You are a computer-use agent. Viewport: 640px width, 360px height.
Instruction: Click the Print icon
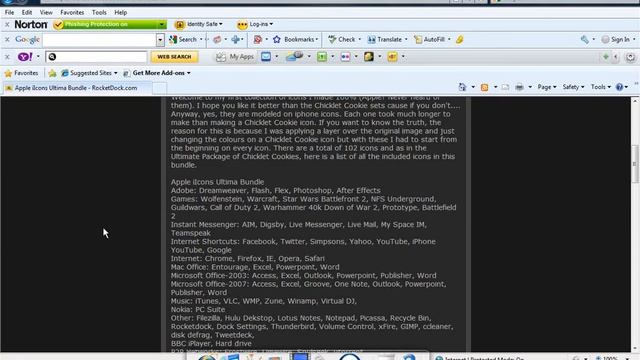pos(519,87)
